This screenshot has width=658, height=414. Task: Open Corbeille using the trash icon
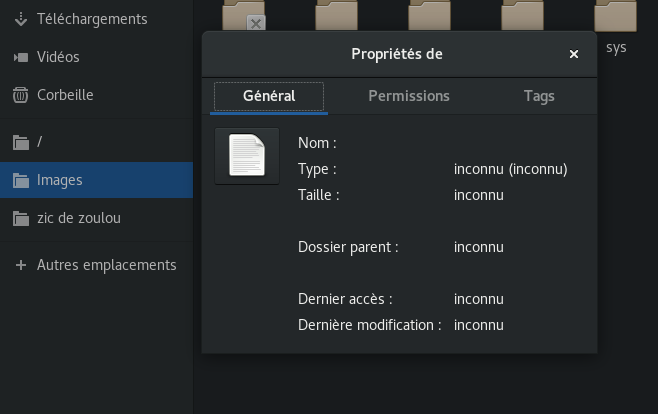[20, 95]
